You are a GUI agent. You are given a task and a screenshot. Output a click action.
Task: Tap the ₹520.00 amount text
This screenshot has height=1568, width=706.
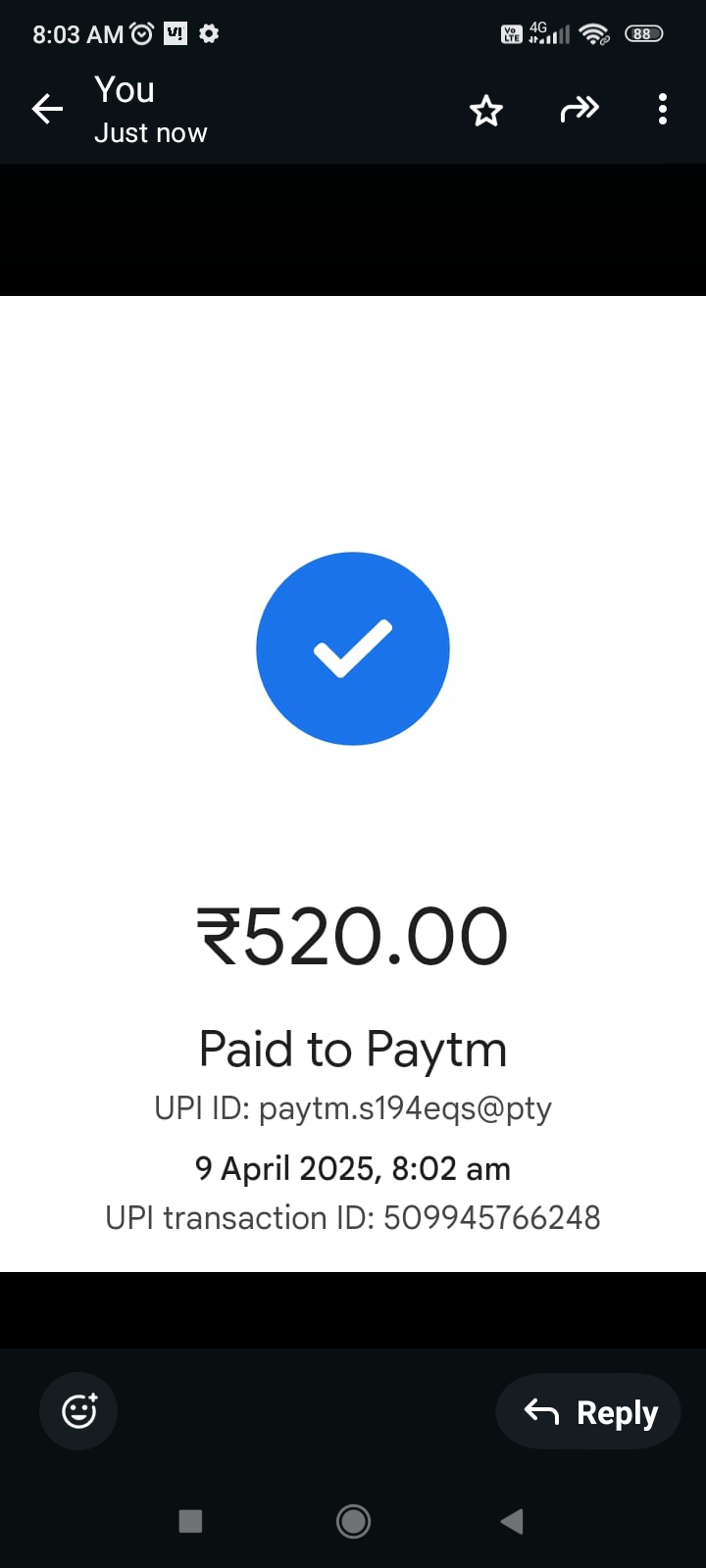353,937
